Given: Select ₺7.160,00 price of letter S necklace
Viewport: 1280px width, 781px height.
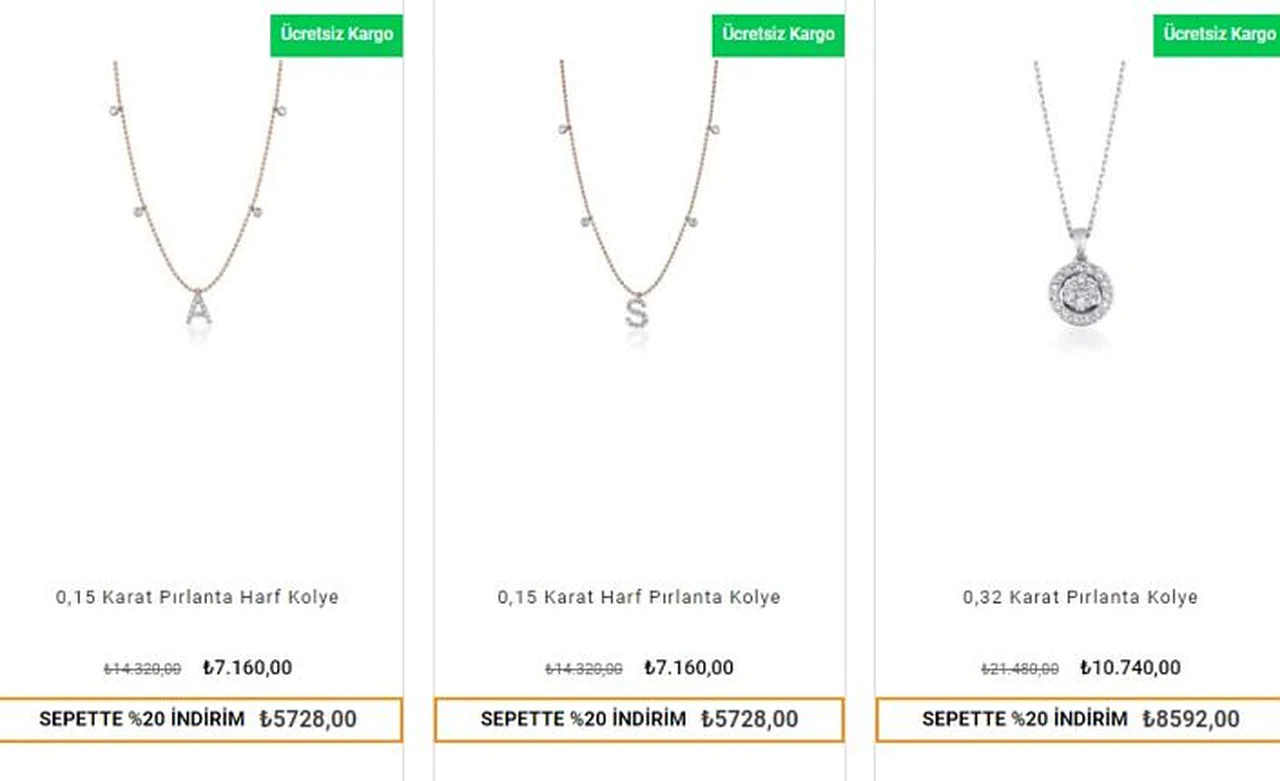Looking at the screenshot, I should (689, 668).
